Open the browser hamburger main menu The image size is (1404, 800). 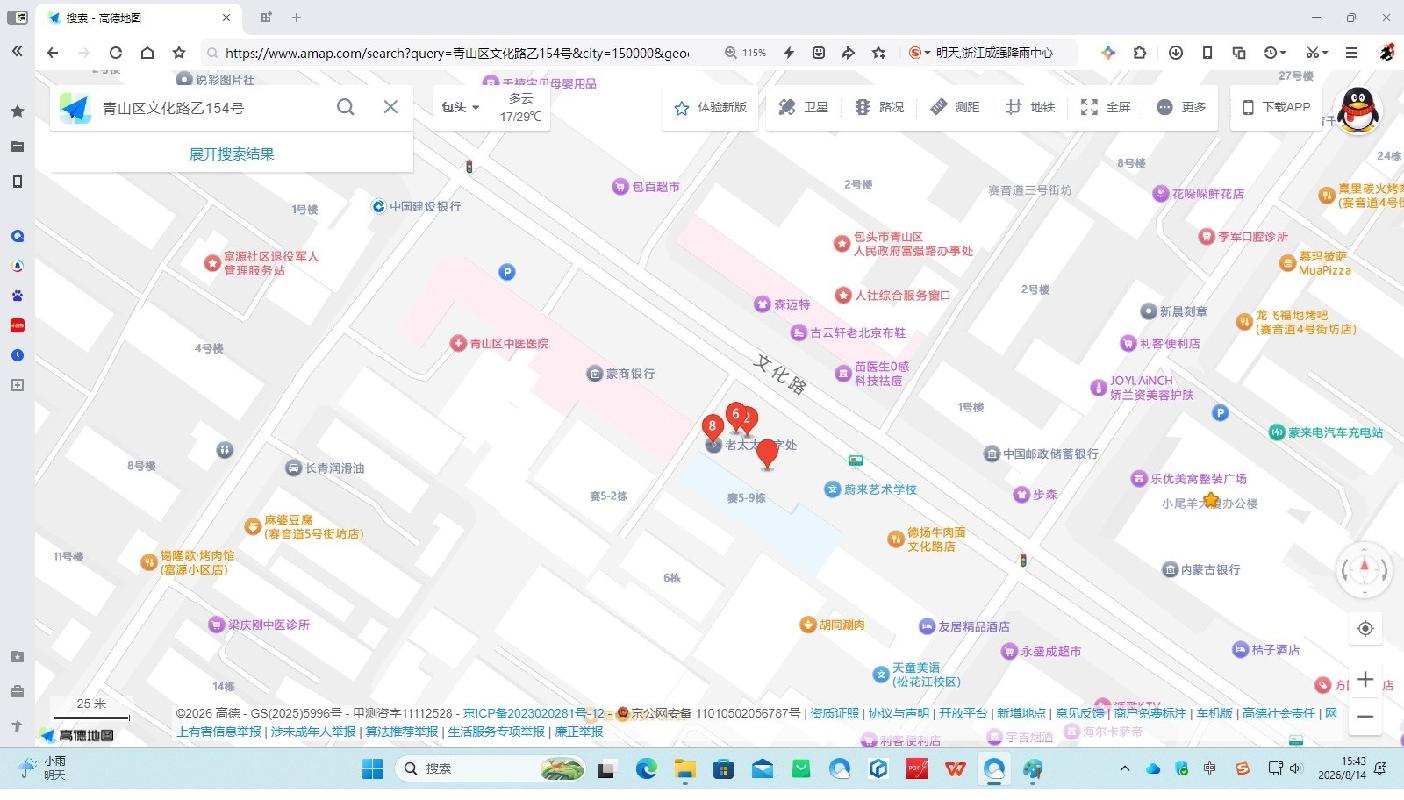click(x=1352, y=53)
